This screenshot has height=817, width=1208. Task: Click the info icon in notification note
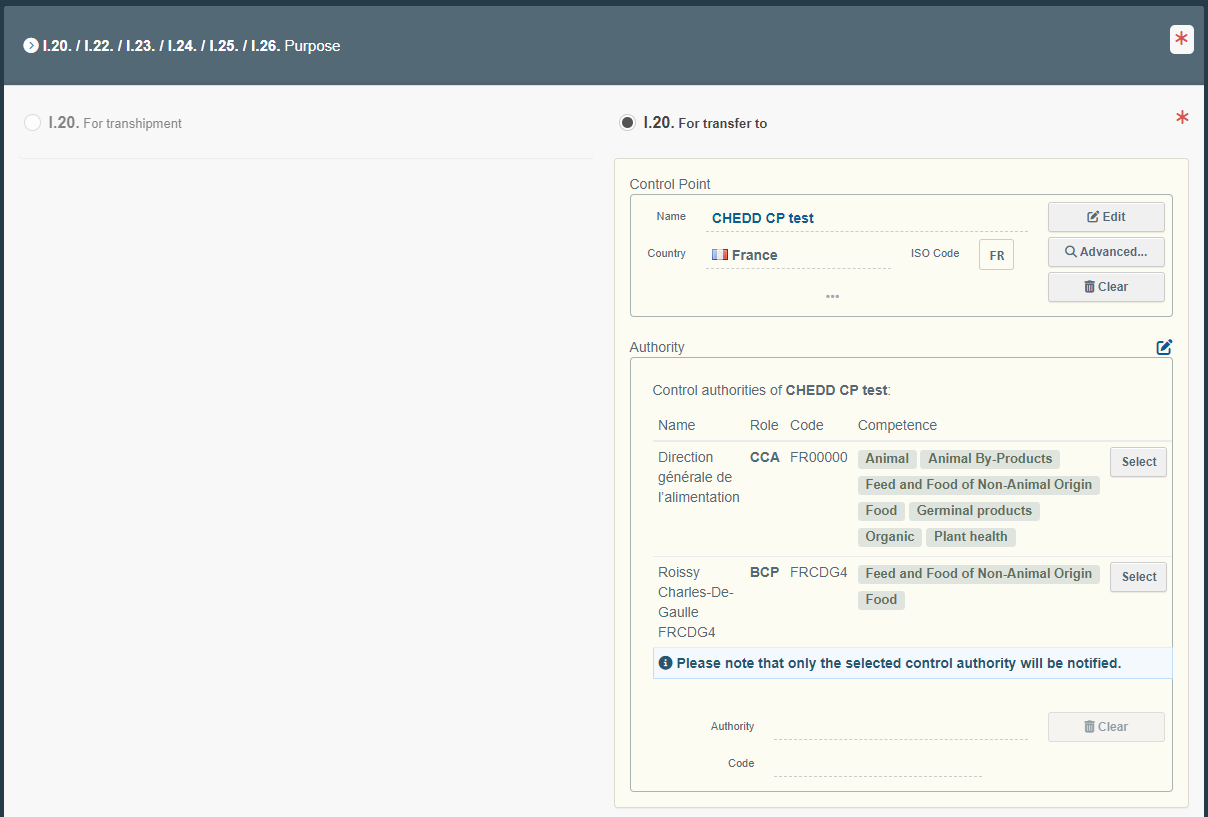666,663
